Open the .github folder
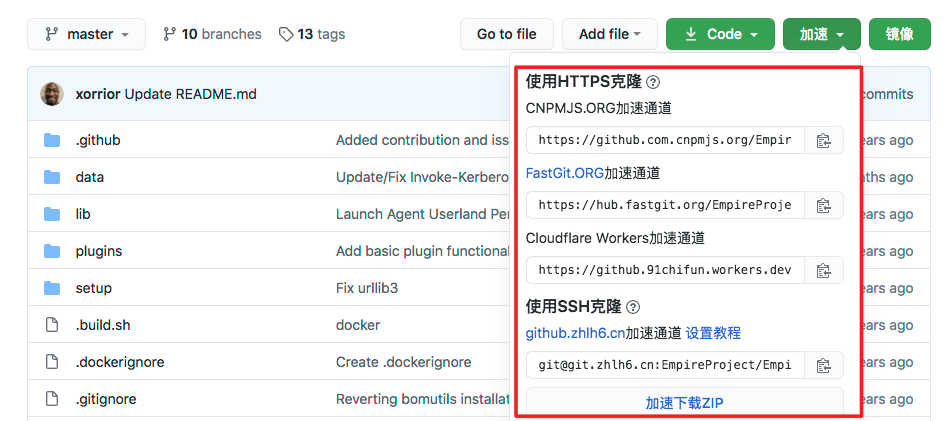The image size is (950, 421). [x=98, y=141]
